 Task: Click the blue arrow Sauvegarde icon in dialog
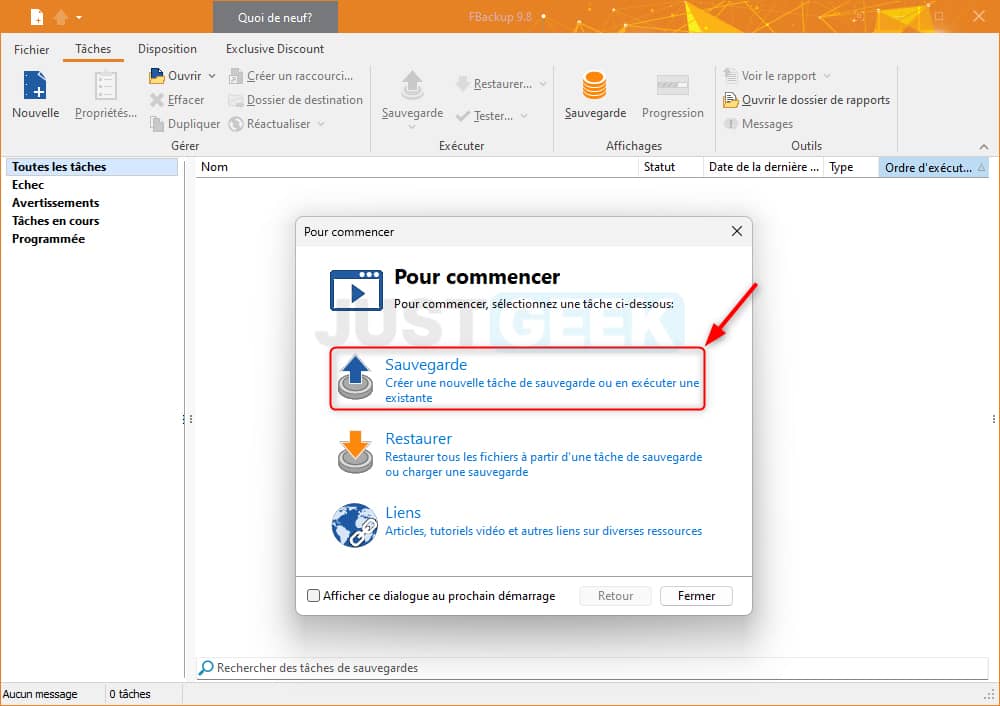coord(355,378)
